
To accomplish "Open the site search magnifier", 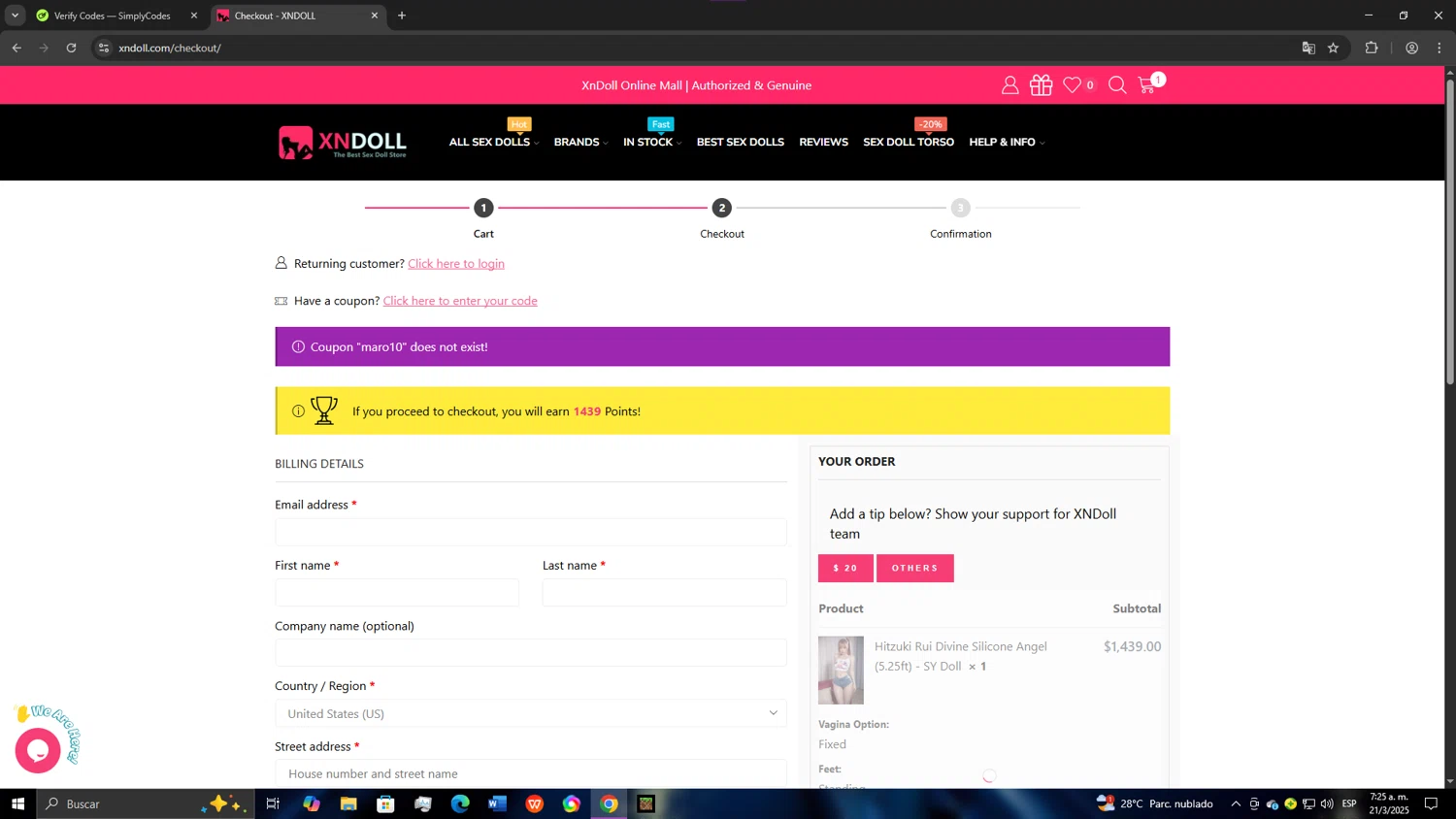I will pos(1117,85).
